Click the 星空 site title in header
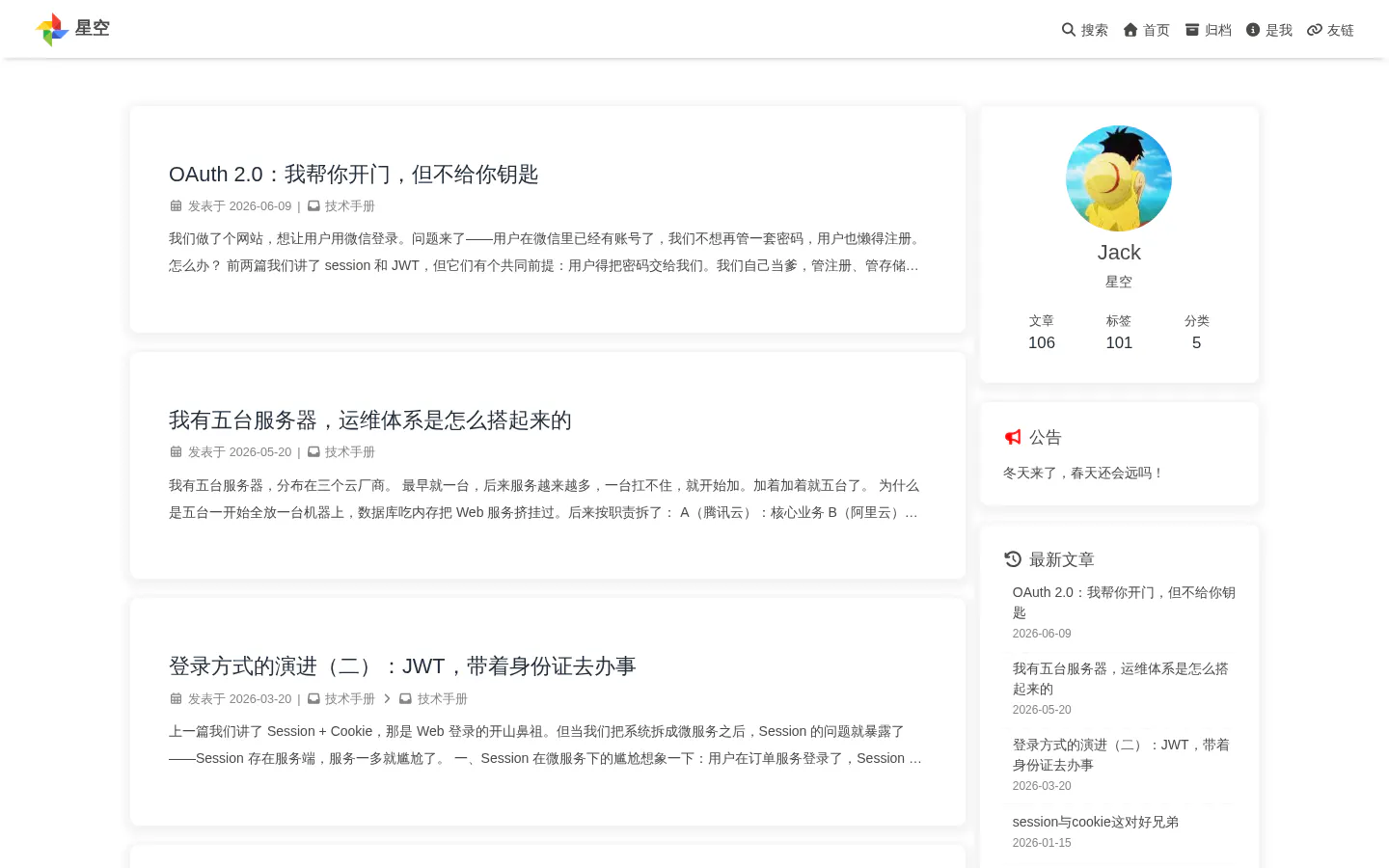This screenshot has width=1389, height=868. (x=93, y=28)
